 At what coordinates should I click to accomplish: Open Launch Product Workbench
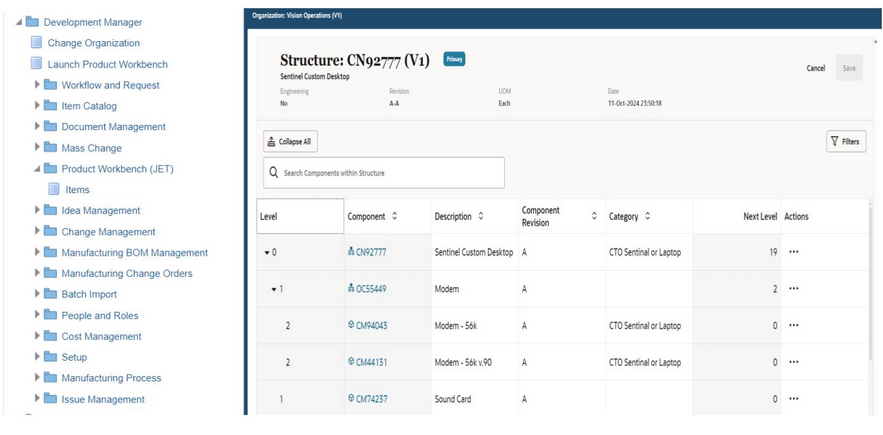click(x=108, y=64)
